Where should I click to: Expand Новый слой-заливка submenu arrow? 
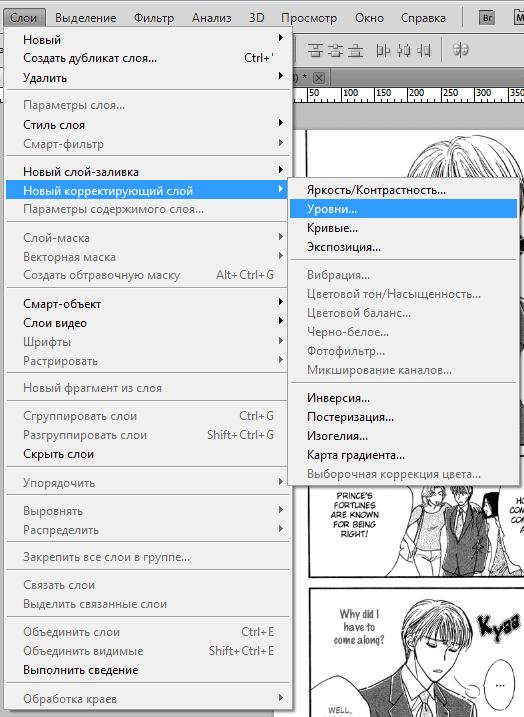(281, 170)
